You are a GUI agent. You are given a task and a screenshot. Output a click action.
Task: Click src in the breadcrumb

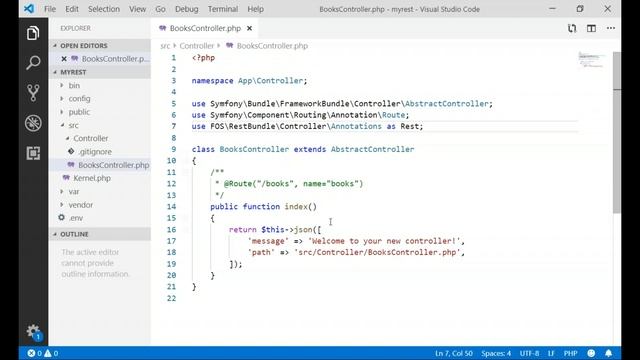click(165, 46)
